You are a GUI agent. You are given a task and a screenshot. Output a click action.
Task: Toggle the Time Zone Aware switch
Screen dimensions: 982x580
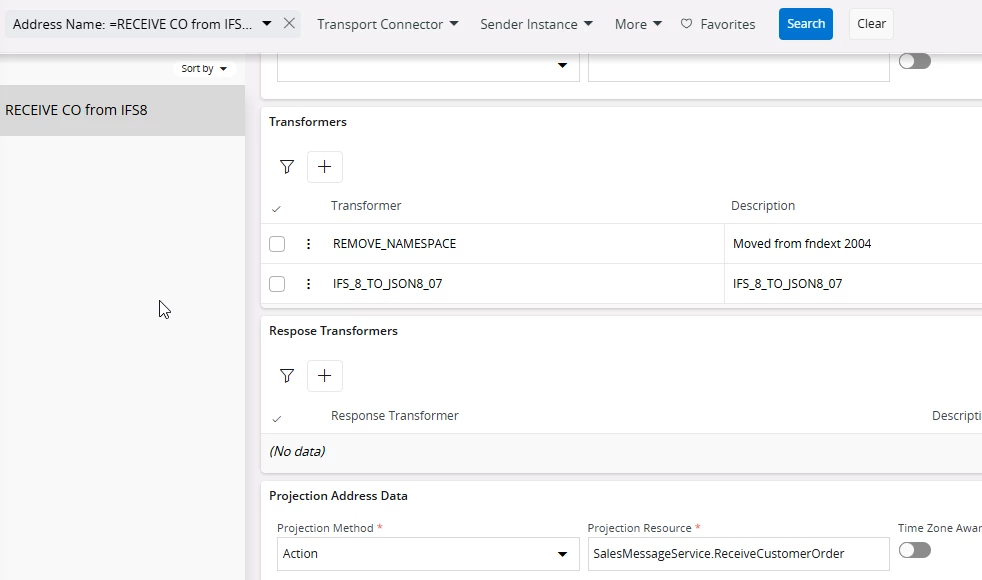pyautogui.click(x=914, y=550)
